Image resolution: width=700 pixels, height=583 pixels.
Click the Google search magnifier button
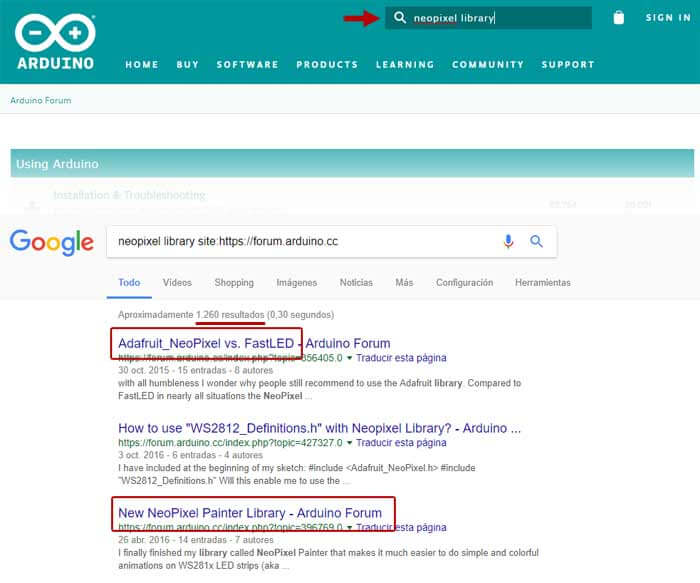(x=536, y=241)
